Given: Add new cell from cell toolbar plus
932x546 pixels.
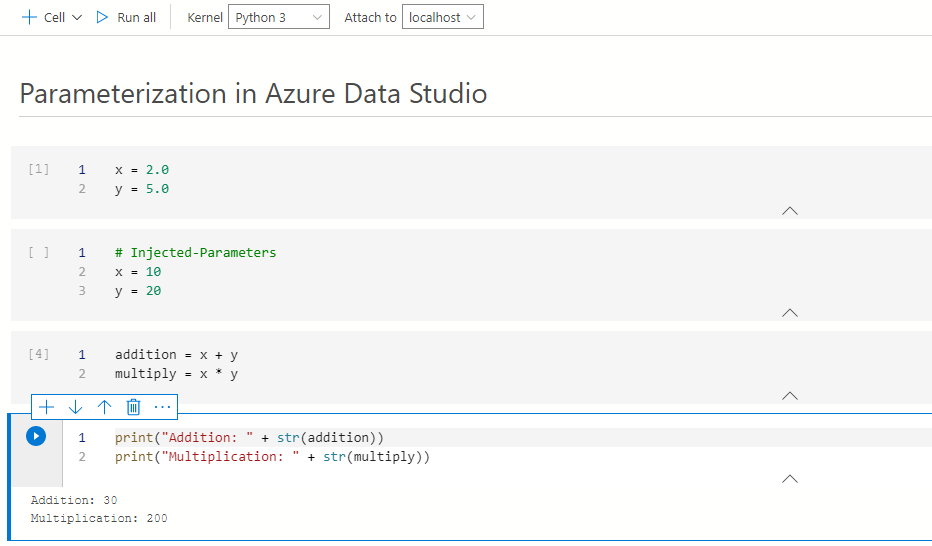Looking at the screenshot, I should point(46,407).
